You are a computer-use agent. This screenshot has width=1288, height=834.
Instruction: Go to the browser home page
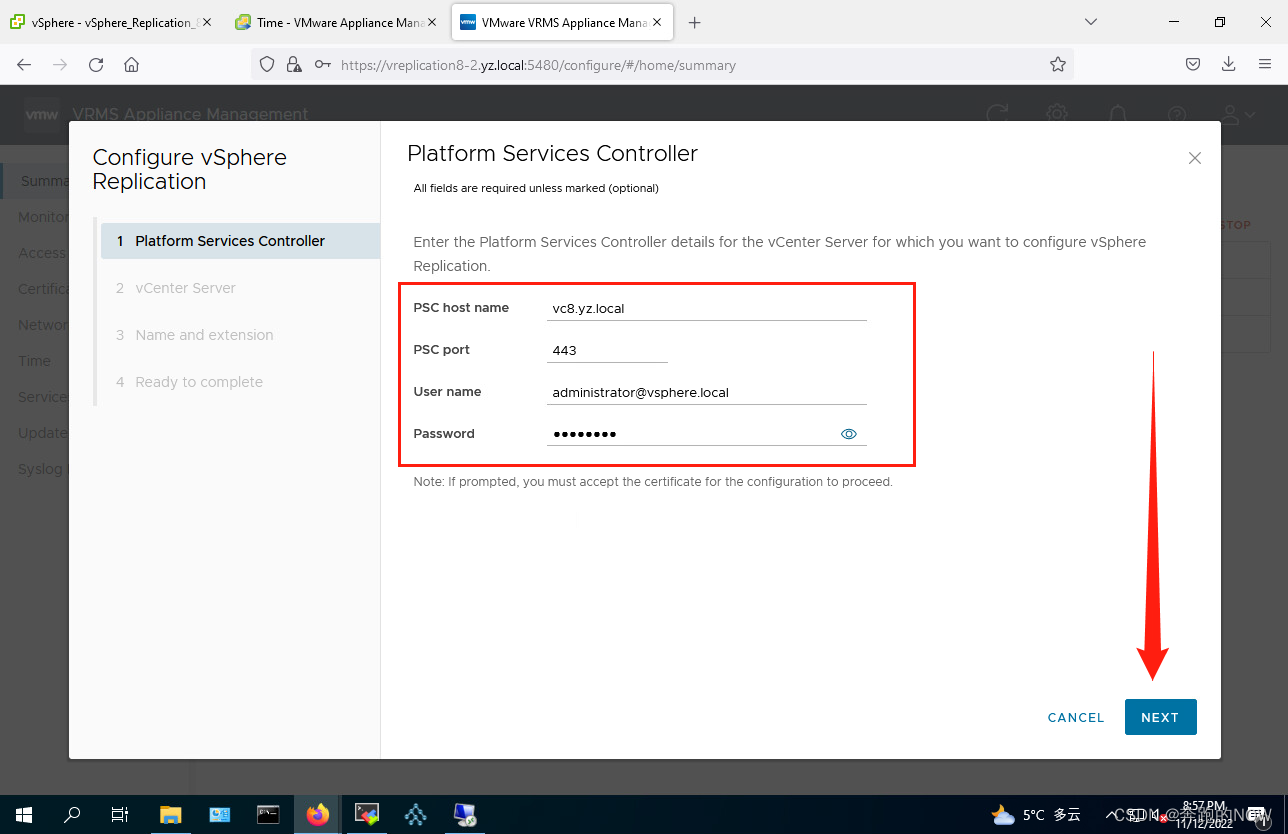coord(131,65)
